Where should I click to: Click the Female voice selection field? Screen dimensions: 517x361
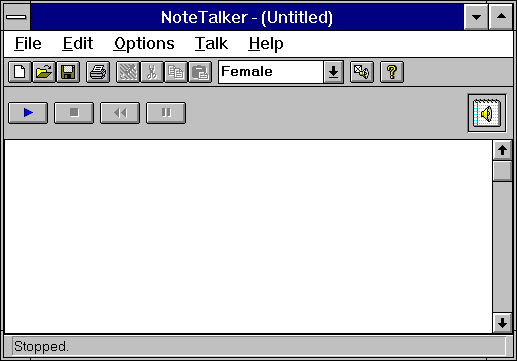coord(271,72)
